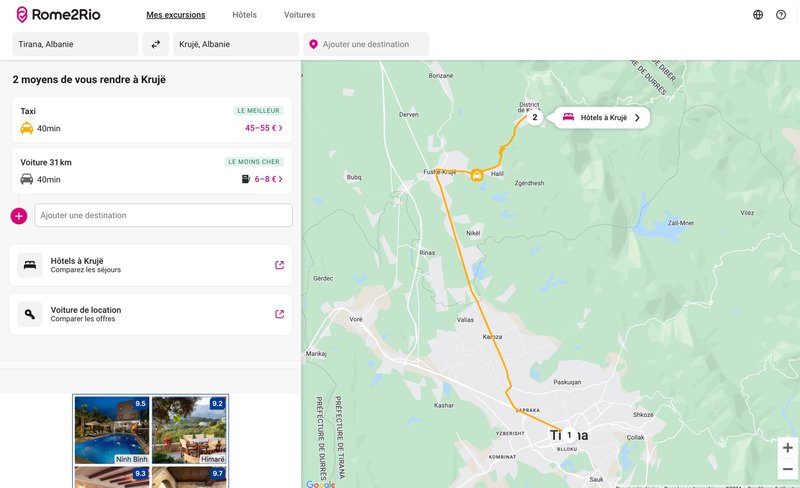Expand map popup chevron arrow
The width and height of the screenshot is (800, 488).
click(x=637, y=117)
